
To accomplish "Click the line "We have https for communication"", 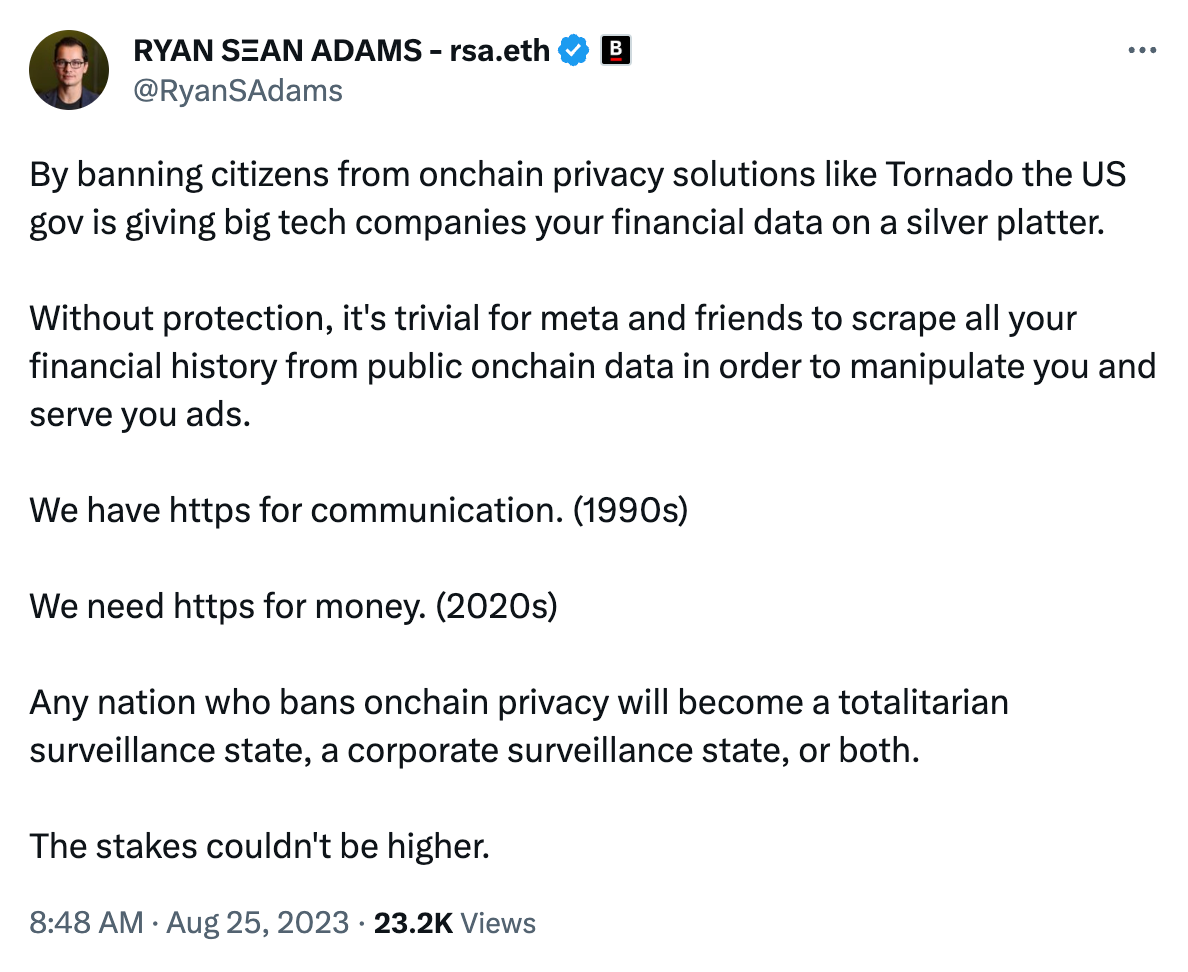I will click(359, 510).
